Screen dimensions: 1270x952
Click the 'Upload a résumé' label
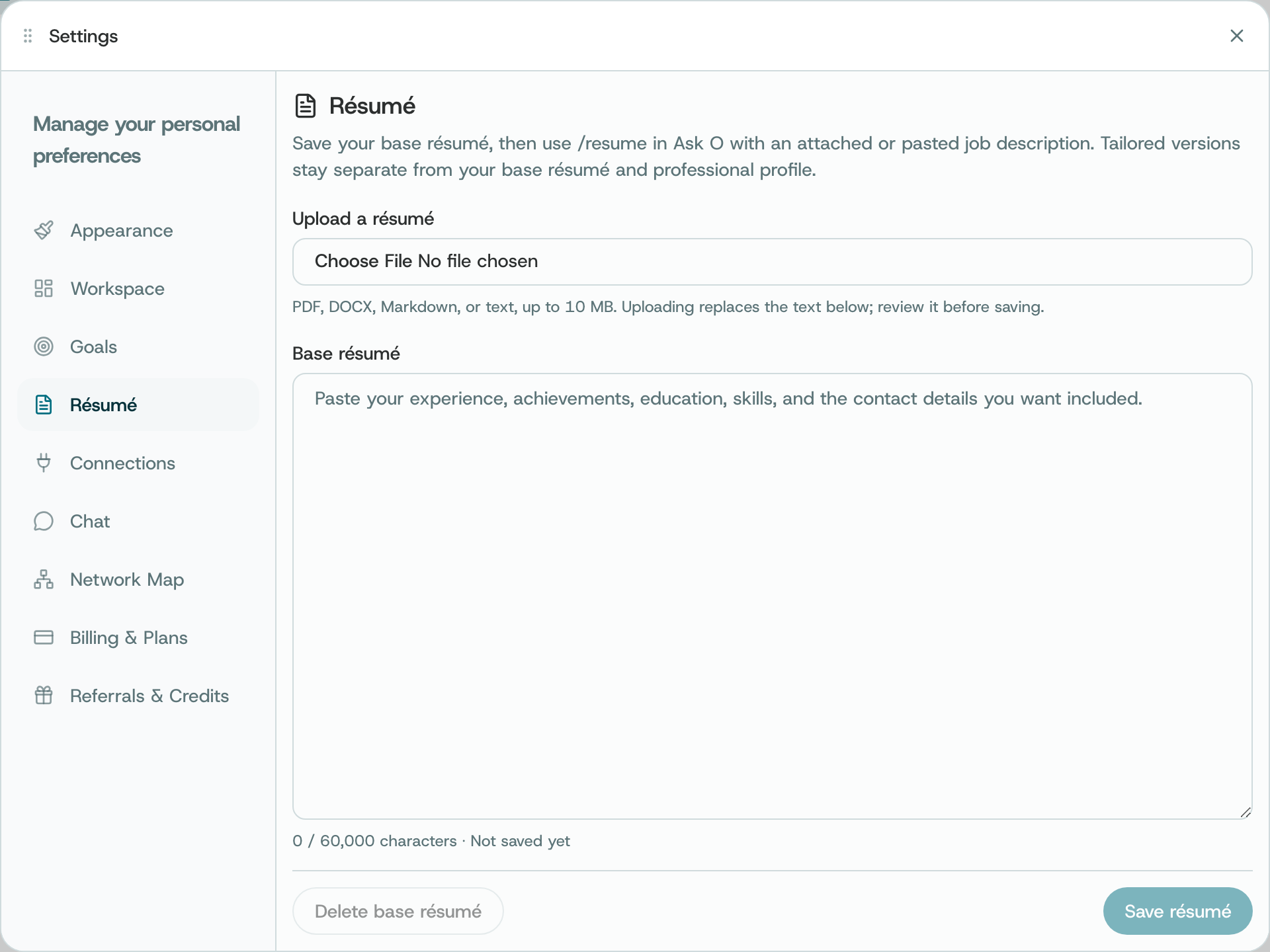(x=363, y=219)
